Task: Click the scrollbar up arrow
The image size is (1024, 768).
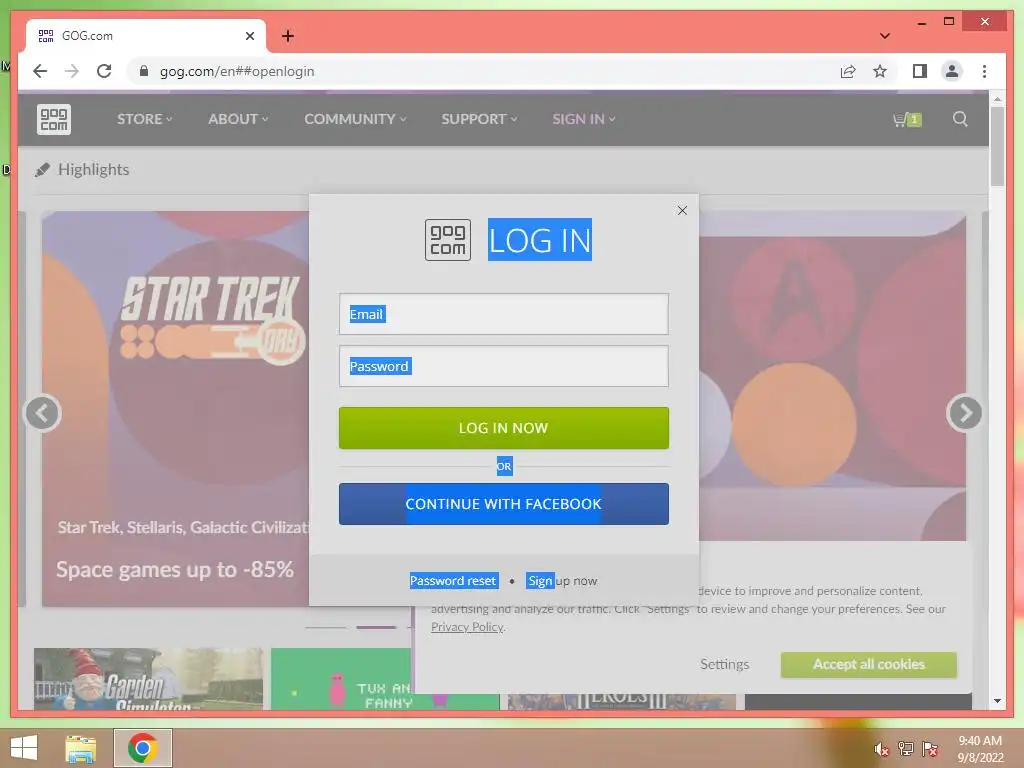Action: [x=997, y=99]
